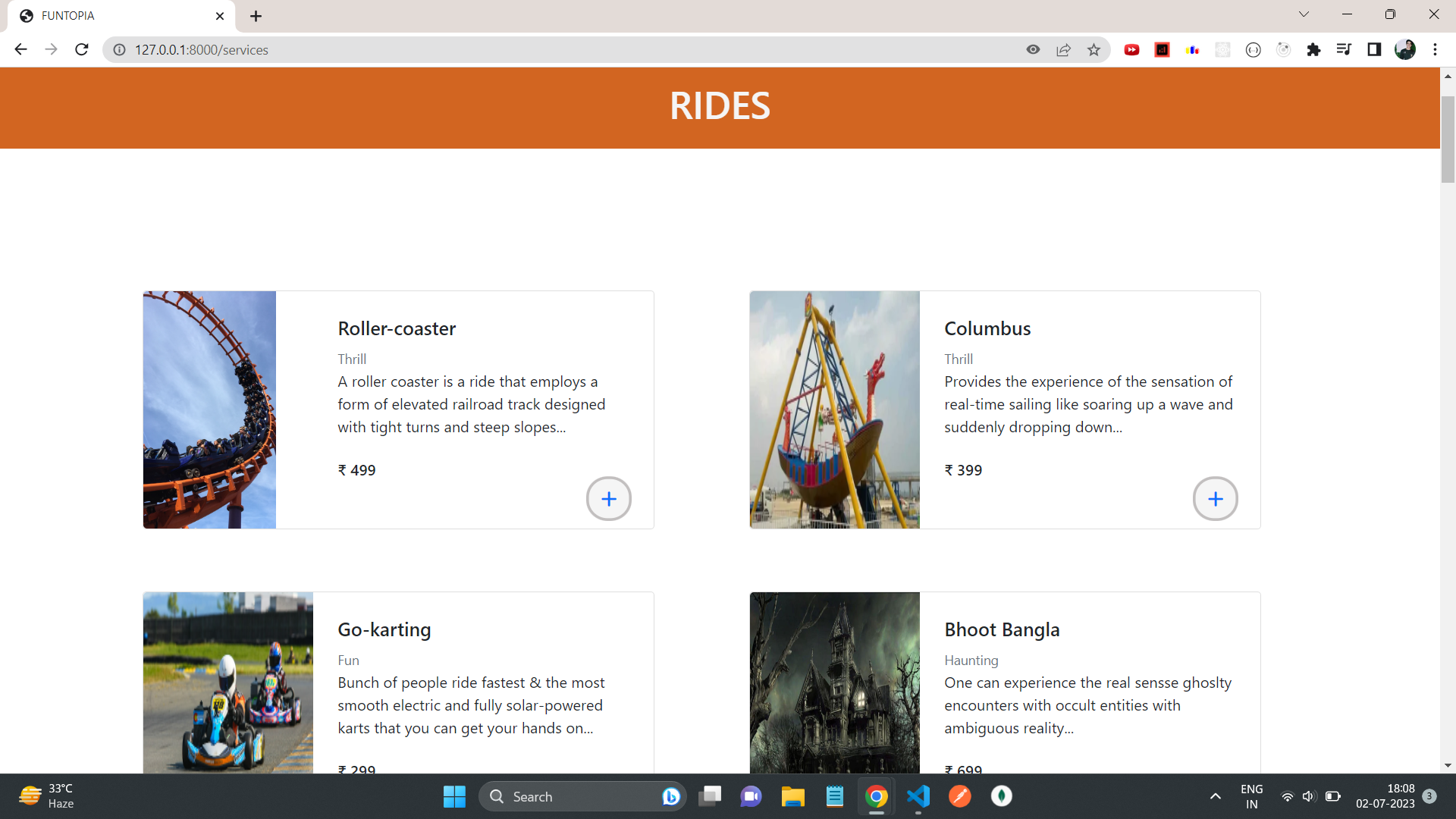Viewport: 1456px width, 819px height.
Task: Click the Wi-Fi icon in system tray
Action: (x=1287, y=796)
